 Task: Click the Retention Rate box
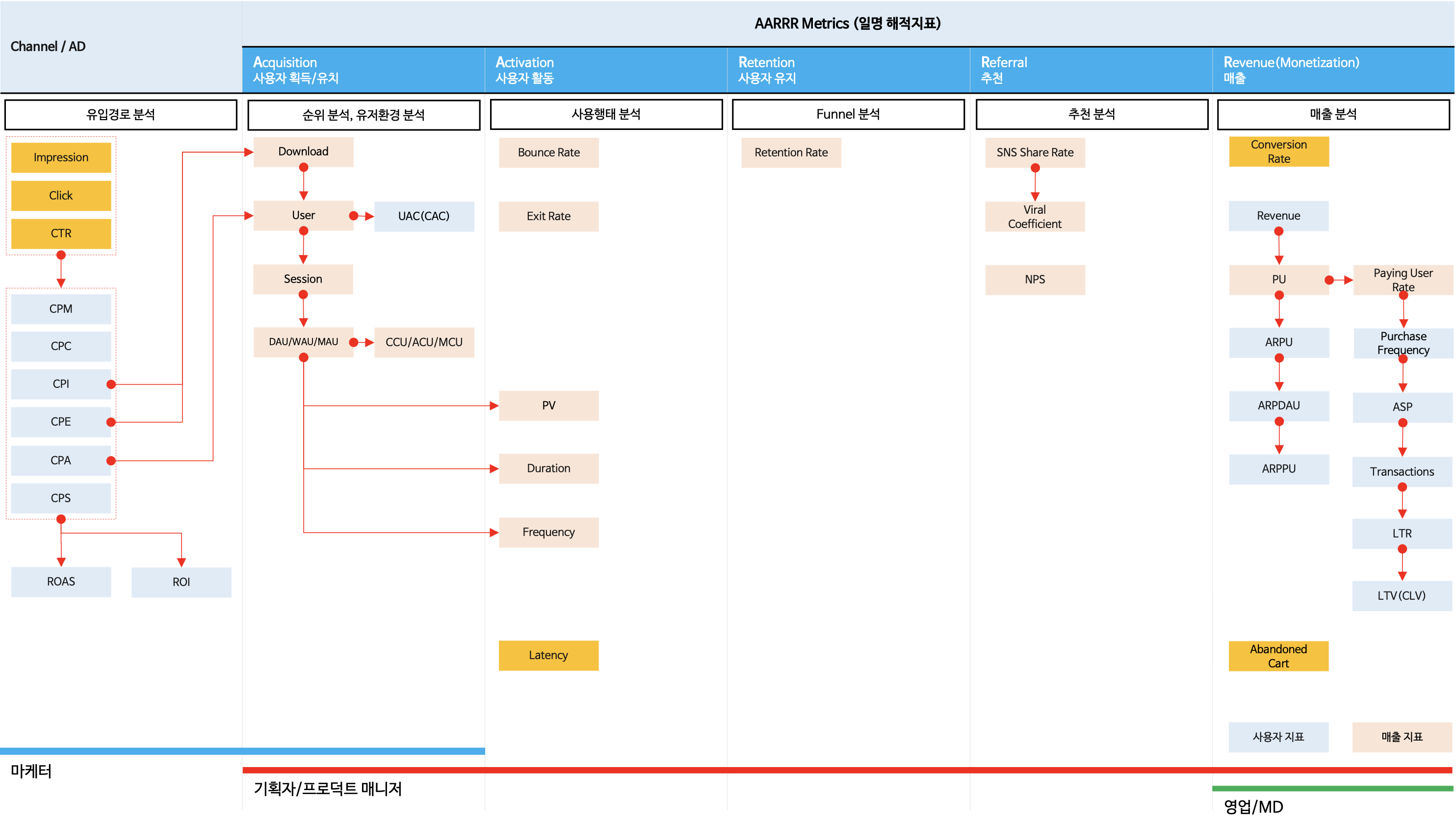[x=791, y=153]
